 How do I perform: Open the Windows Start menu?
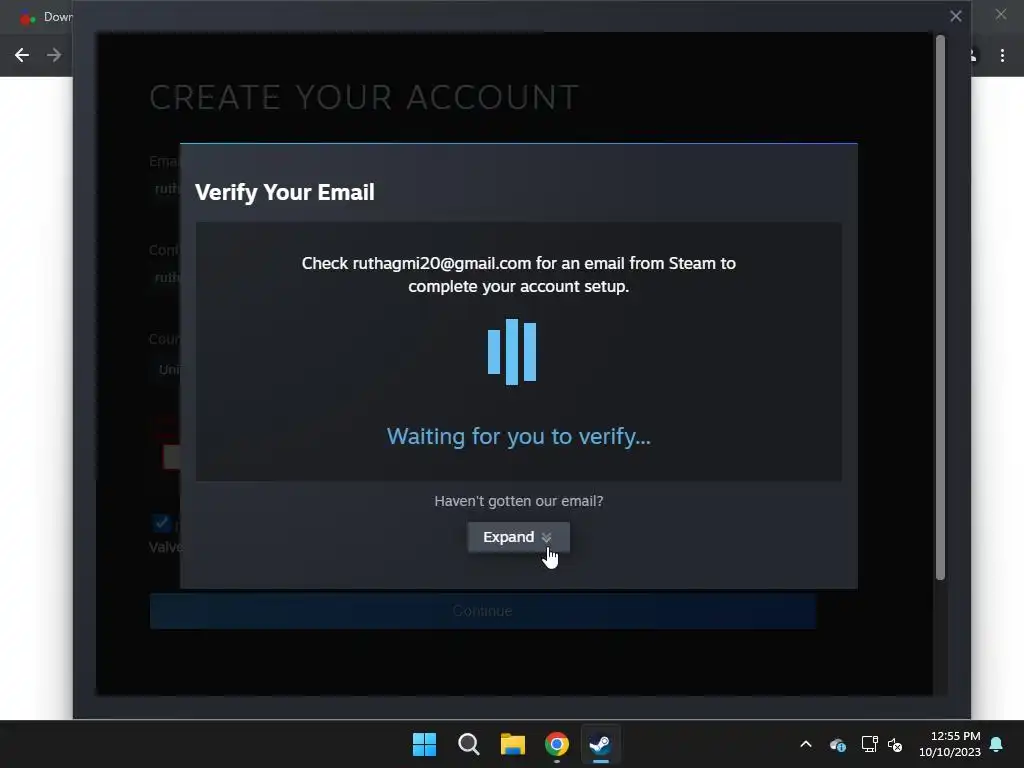pyautogui.click(x=424, y=744)
